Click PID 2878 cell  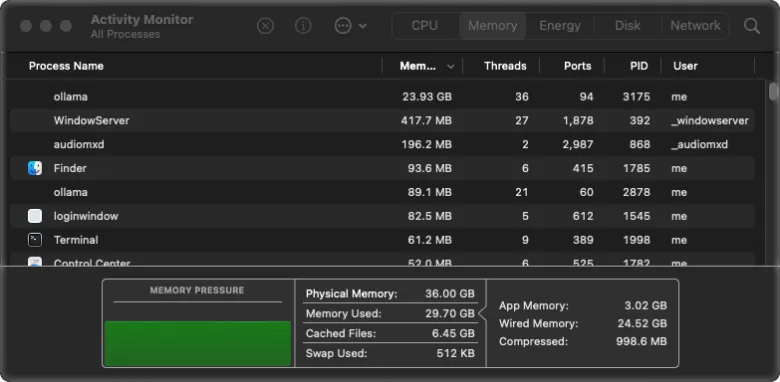pyautogui.click(x=636, y=192)
